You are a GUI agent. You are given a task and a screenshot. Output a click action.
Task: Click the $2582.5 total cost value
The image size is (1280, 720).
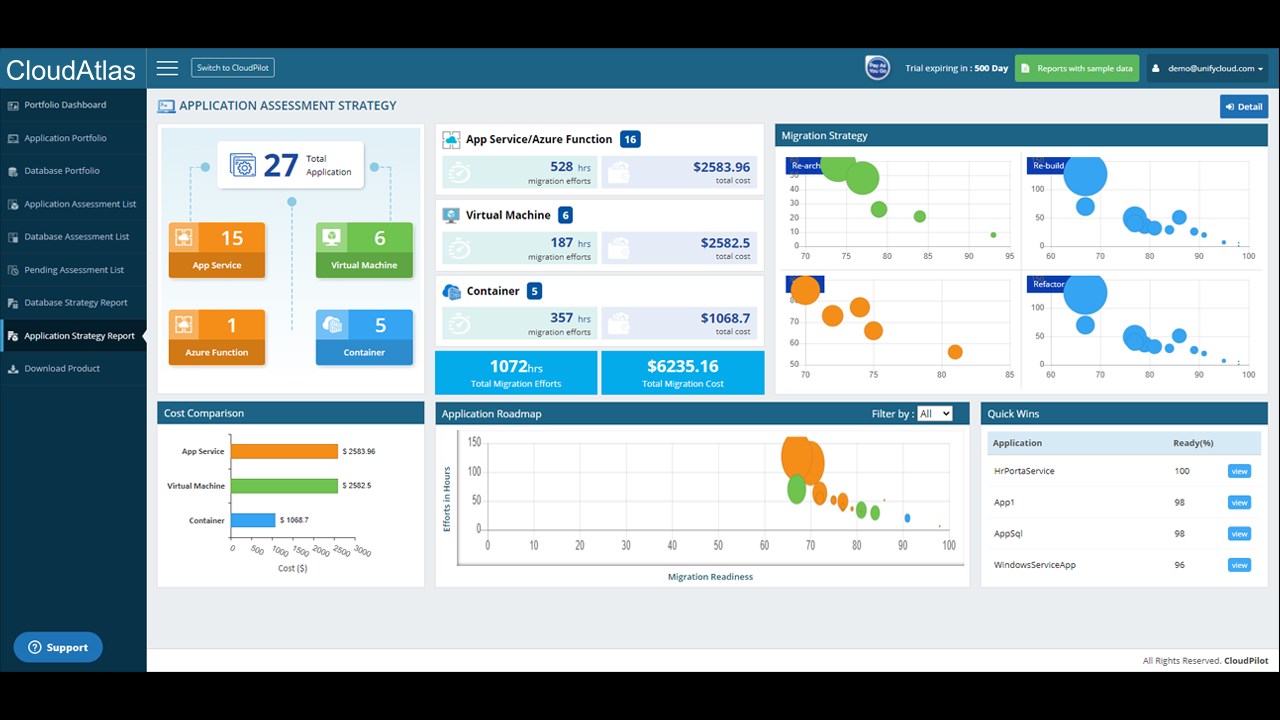pos(725,243)
